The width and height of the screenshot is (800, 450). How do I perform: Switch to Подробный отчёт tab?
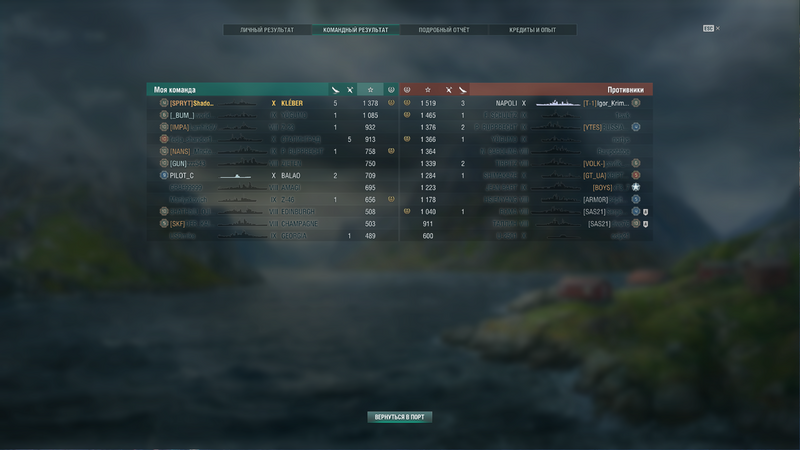[x=444, y=30]
